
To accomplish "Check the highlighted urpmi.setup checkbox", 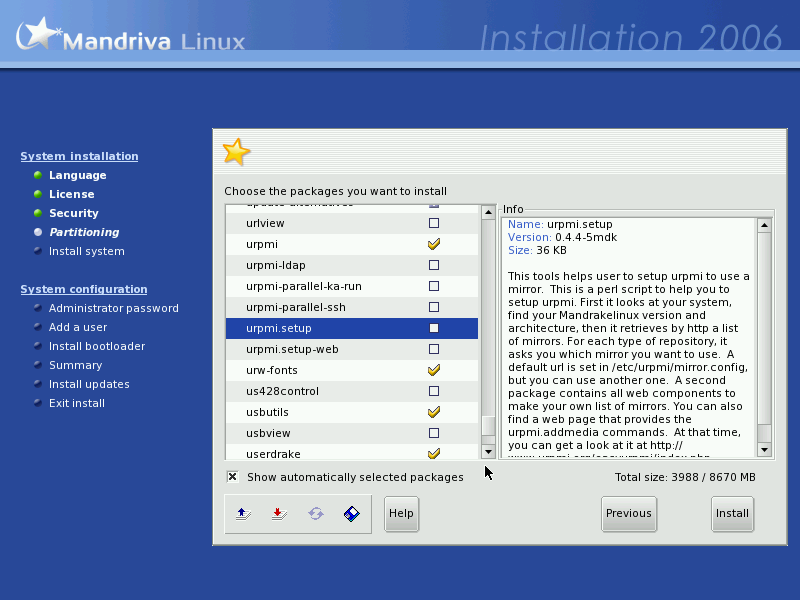I will pos(434,328).
